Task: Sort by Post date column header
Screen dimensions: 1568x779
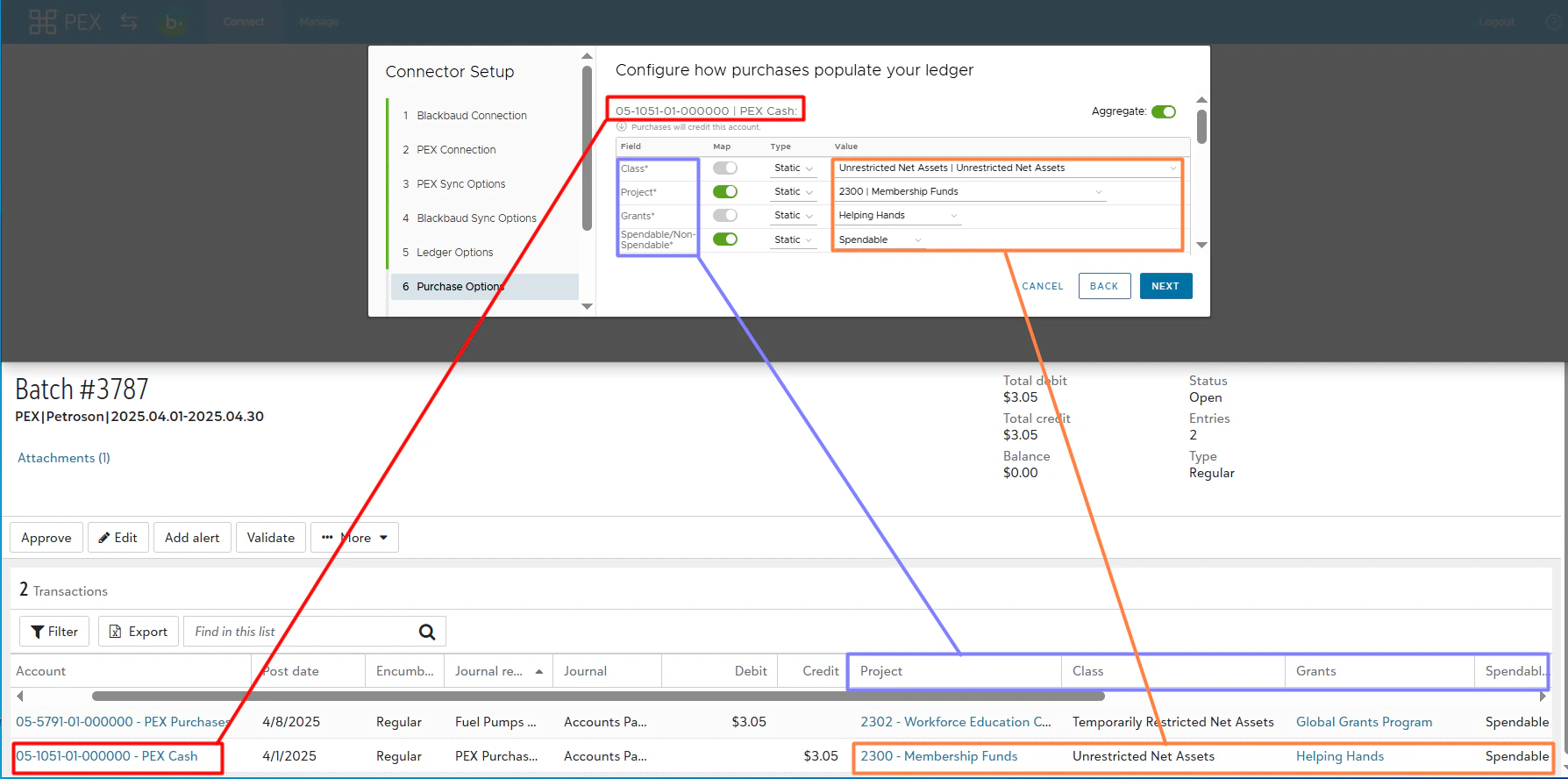Action: click(309, 671)
